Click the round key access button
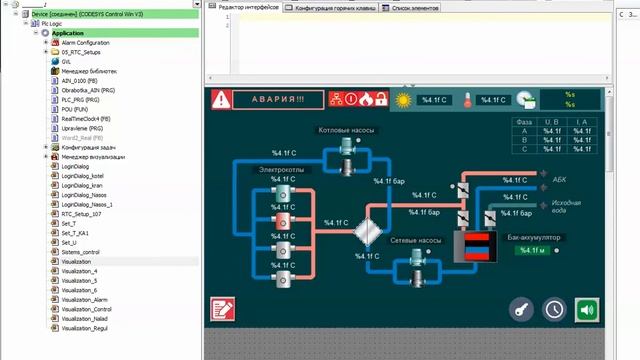Screen dimensions: 640x360 [521, 309]
